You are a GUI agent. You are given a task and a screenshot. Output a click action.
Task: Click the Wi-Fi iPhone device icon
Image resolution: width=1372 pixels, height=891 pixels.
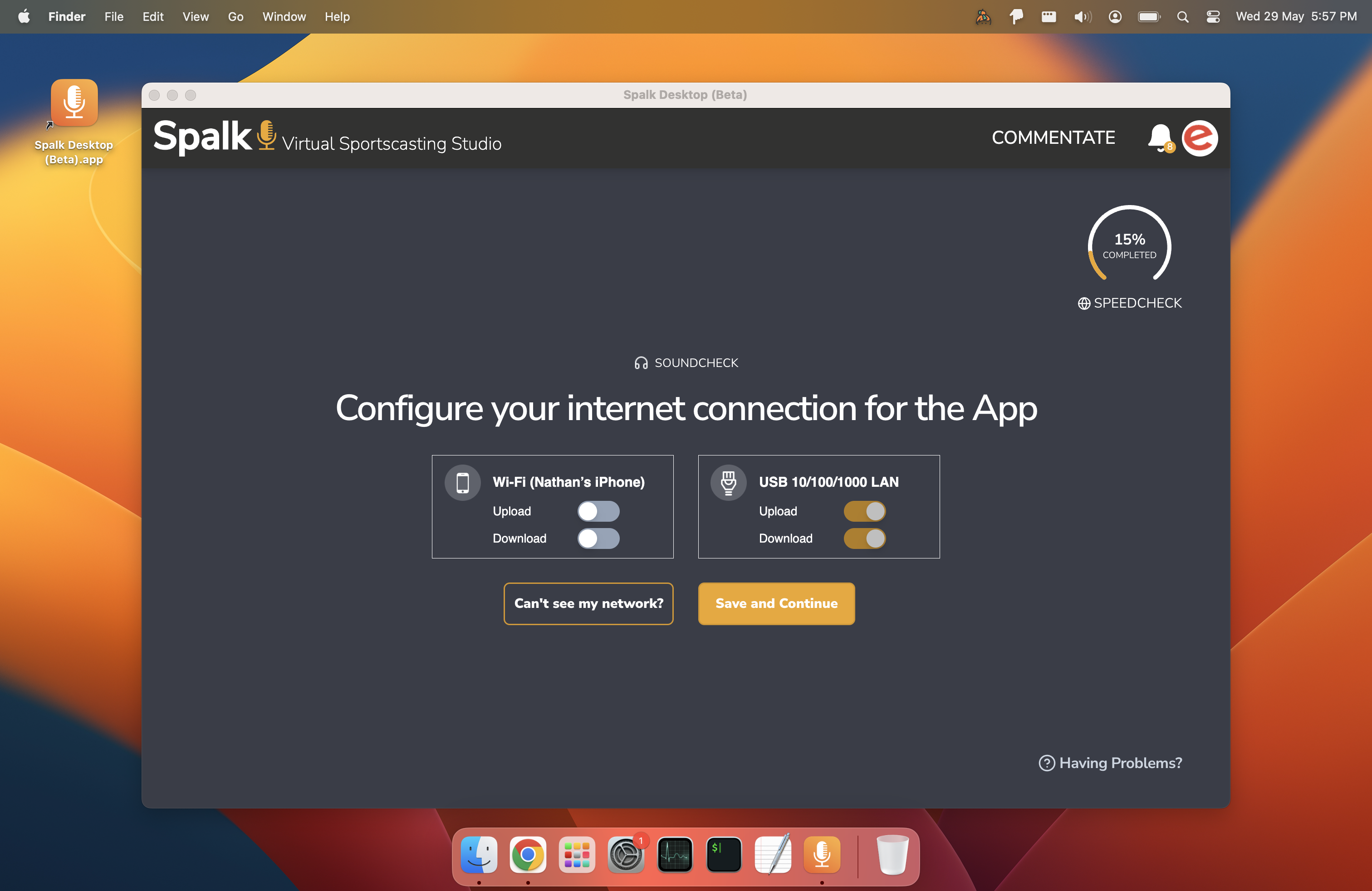tap(462, 482)
